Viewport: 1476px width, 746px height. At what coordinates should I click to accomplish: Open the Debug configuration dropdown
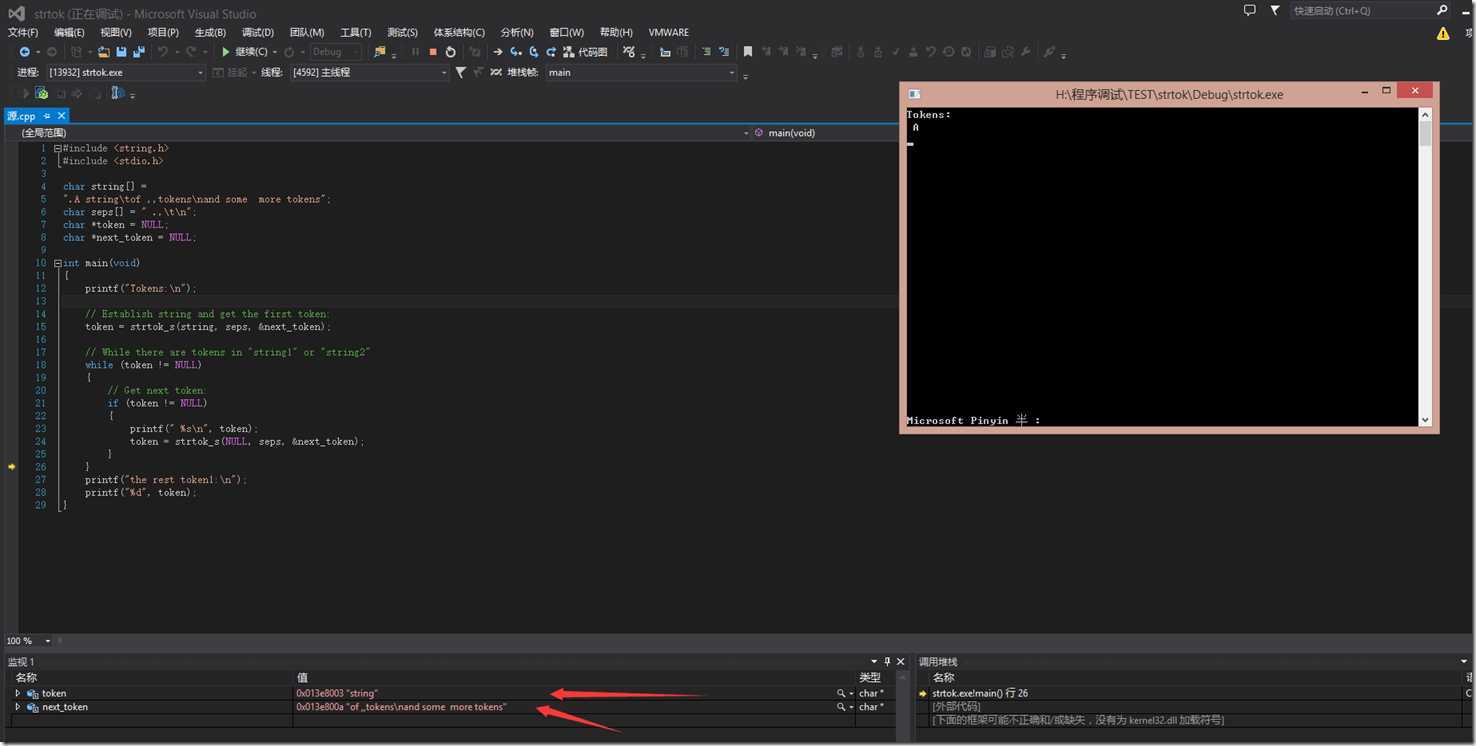tap(336, 52)
